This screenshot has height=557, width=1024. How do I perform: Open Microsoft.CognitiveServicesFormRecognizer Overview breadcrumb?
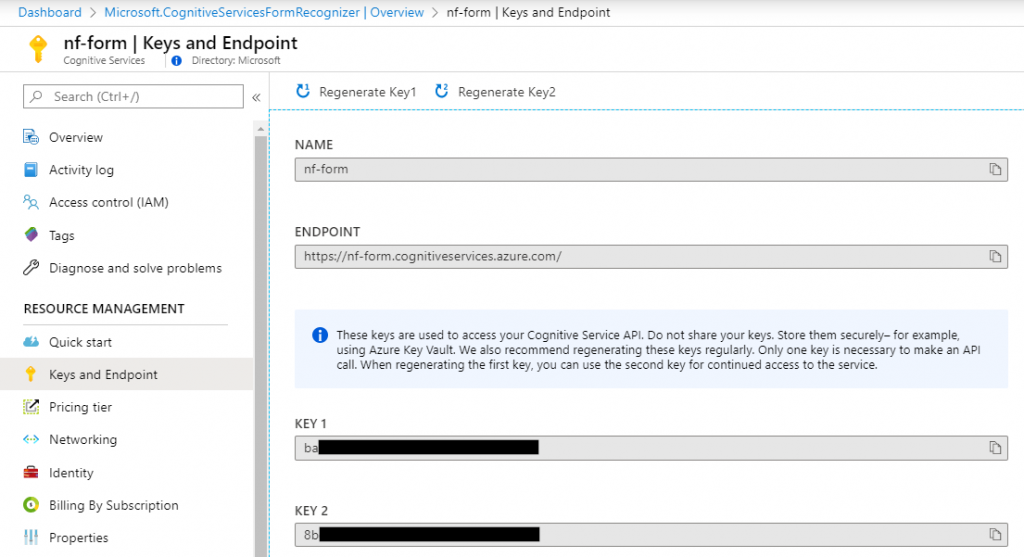point(264,12)
